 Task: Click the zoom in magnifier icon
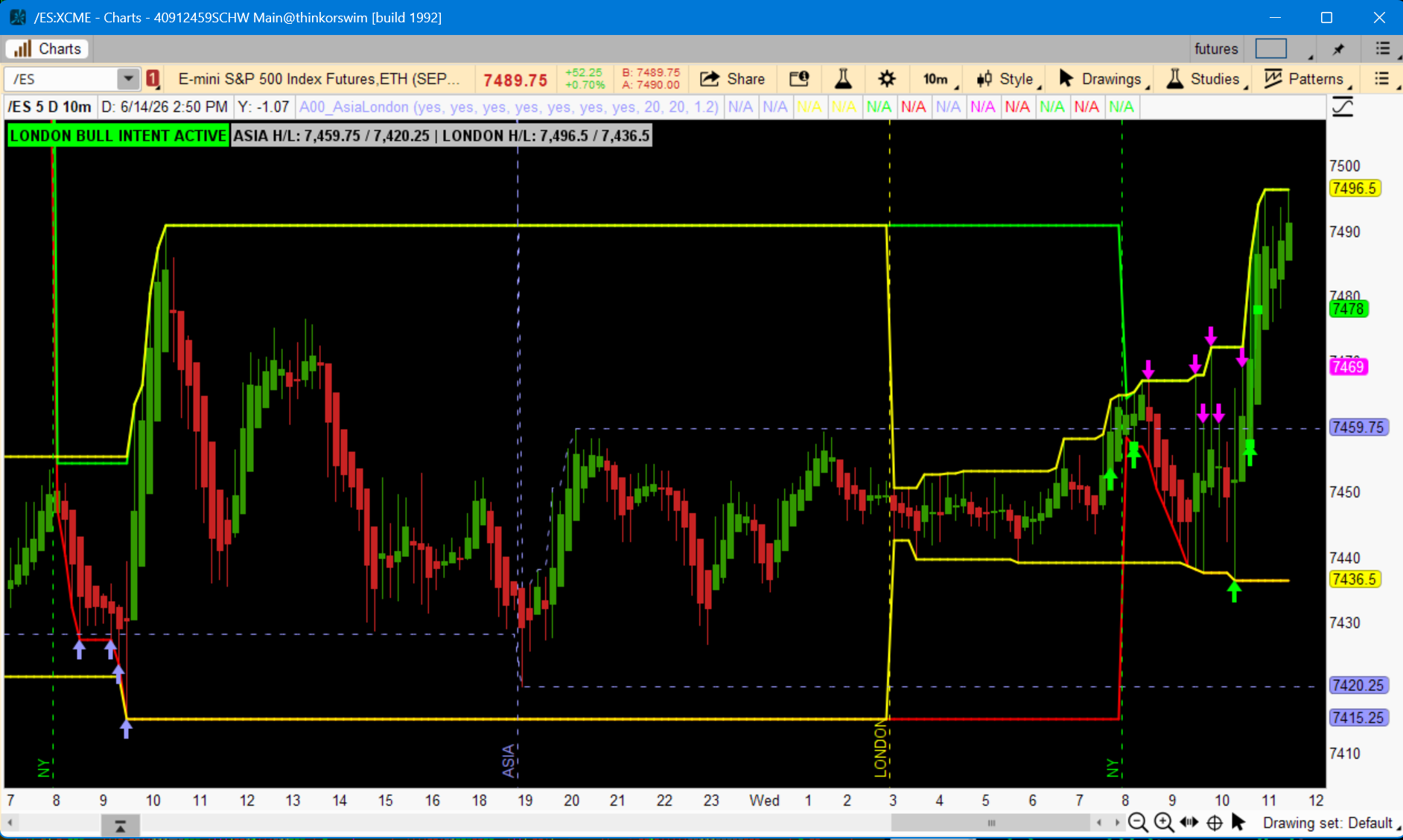point(1164,823)
